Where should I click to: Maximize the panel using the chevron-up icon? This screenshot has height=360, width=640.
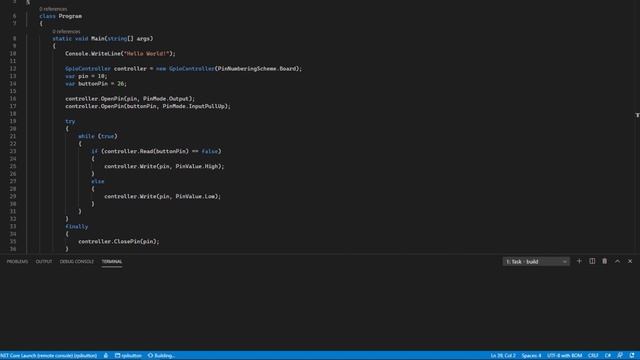coord(617,261)
